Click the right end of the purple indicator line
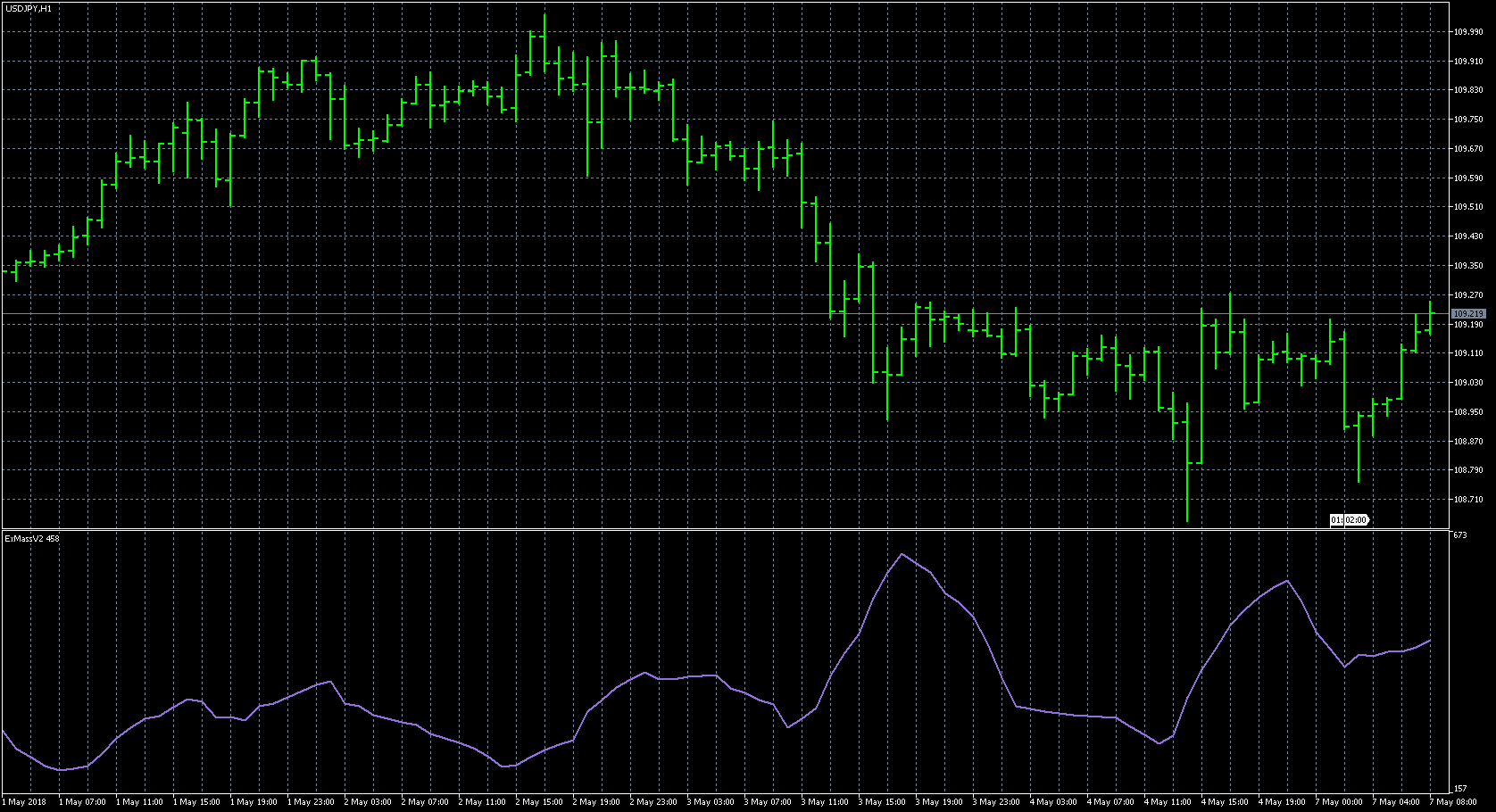Image resolution: width=1496 pixels, height=812 pixels. [x=1431, y=641]
